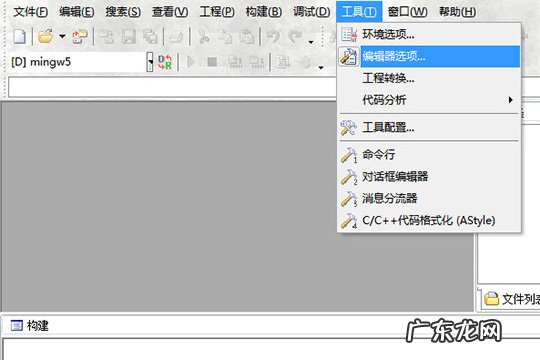
Task: Choose the highlighted 编辑器选项... entry
Action: coord(429,56)
